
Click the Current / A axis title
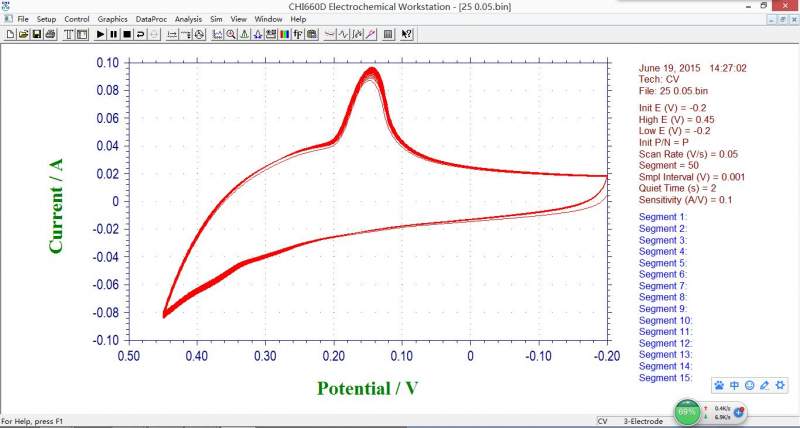[56, 206]
